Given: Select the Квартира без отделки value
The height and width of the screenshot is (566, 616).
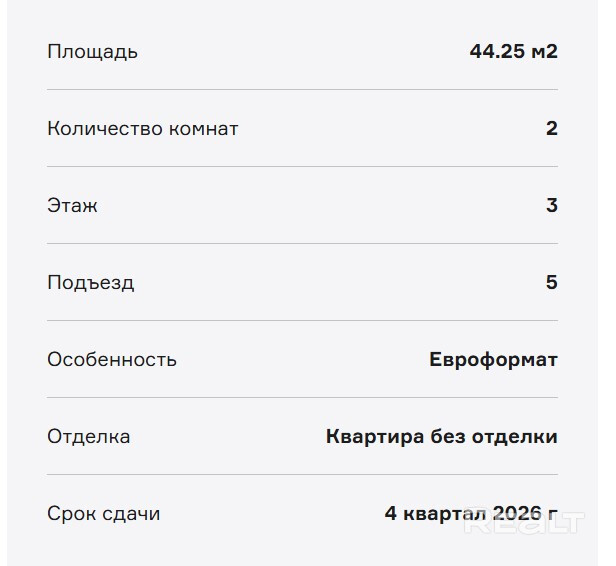Looking at the screenshot, I should 441,436.
